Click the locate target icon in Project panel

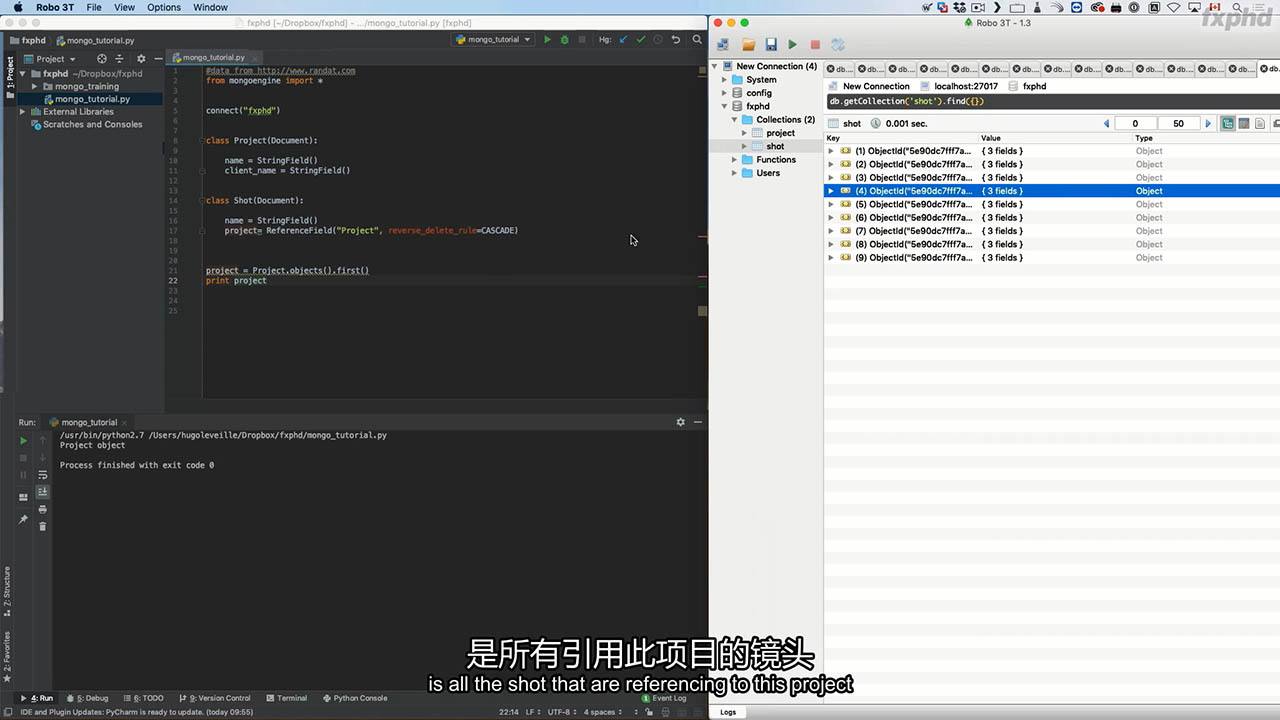pos(102,59)
